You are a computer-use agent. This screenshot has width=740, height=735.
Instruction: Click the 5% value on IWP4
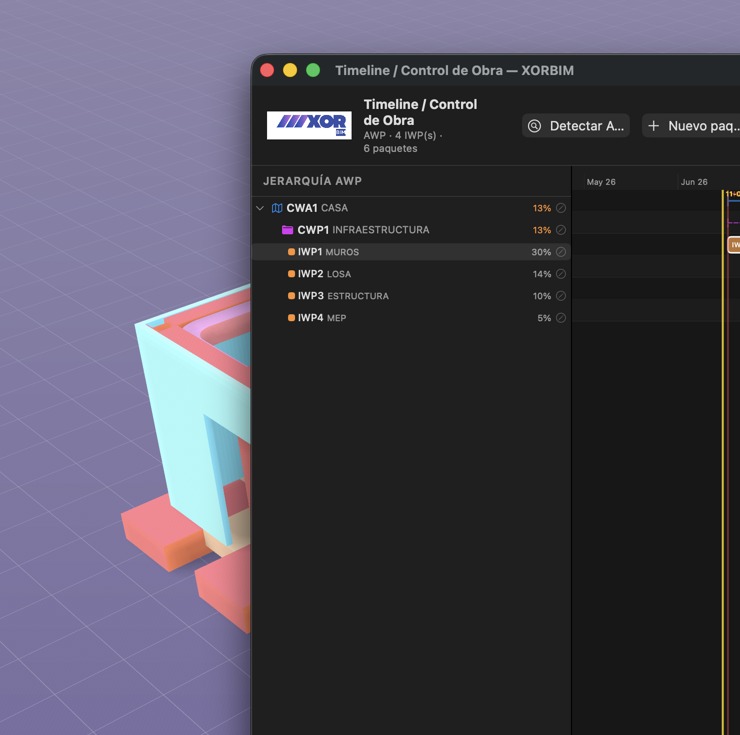tap(544, 318)
